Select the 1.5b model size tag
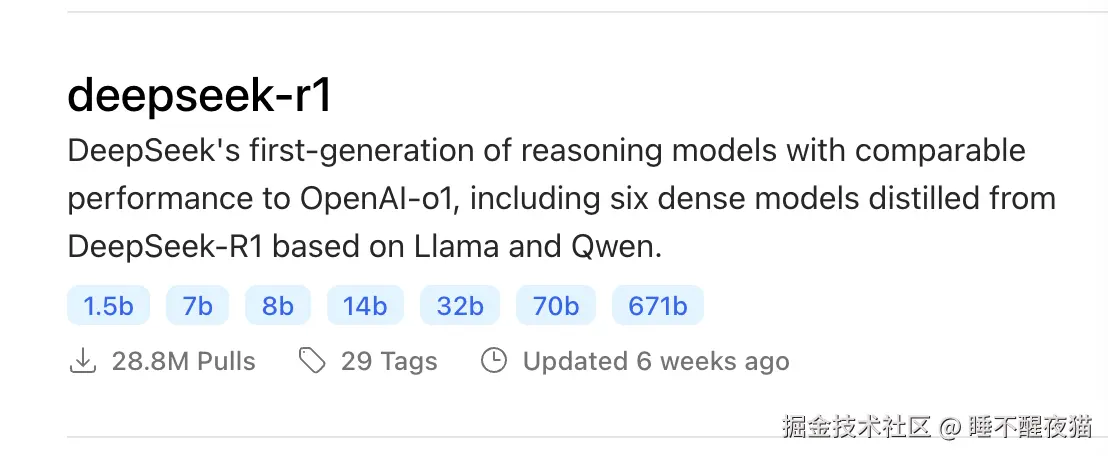This screenshot has height=456, width=1108. [108, 306]
